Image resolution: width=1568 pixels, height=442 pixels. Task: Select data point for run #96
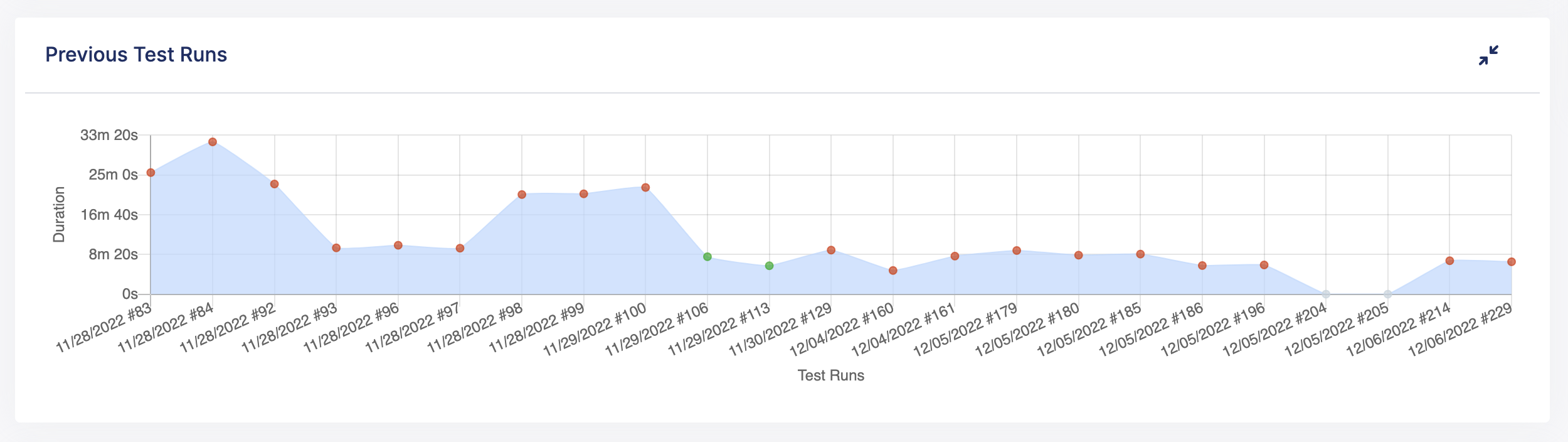pyautogui.click(x=398, y=245)
